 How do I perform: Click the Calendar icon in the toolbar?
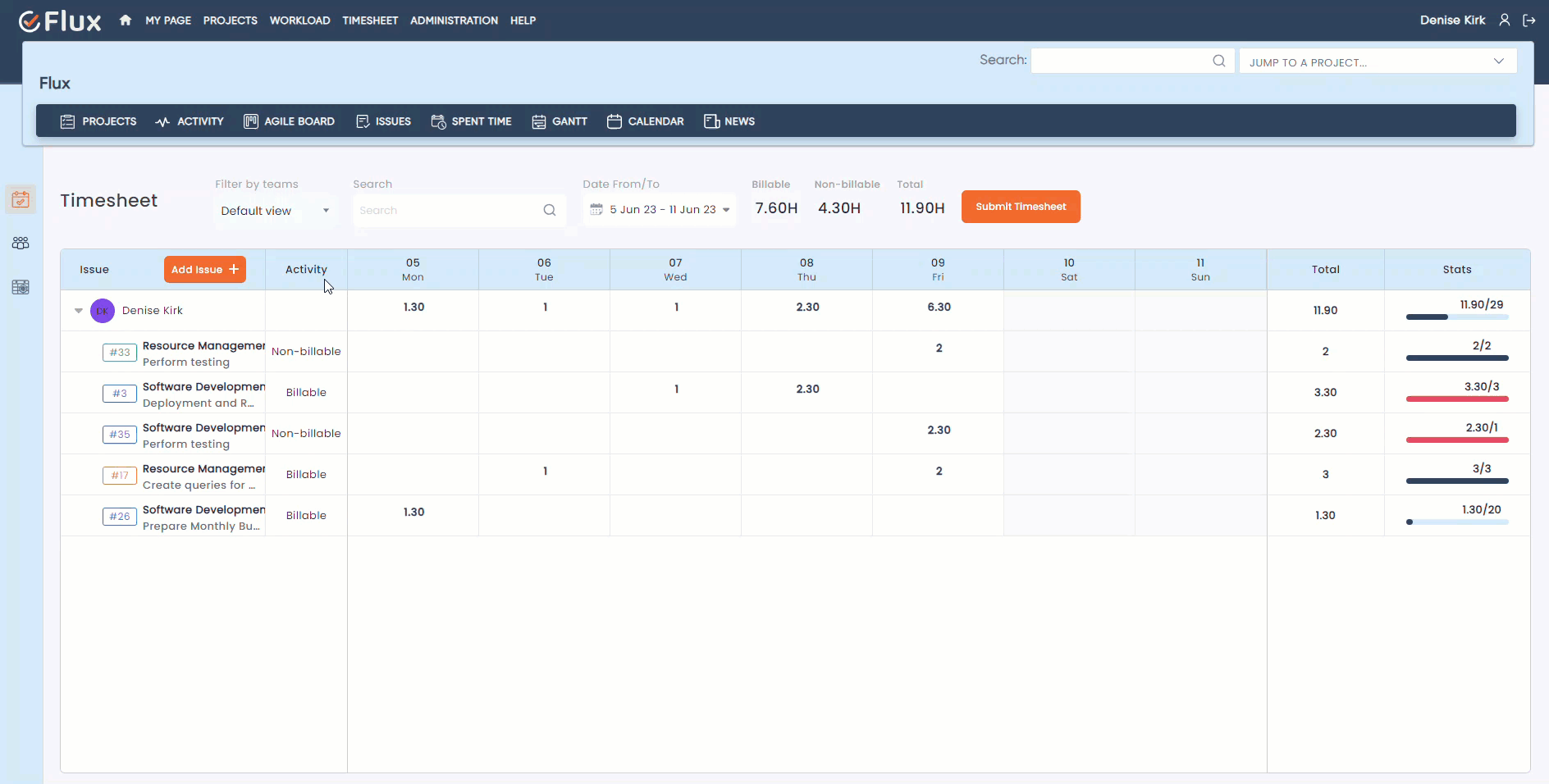[x=615, y=121]
